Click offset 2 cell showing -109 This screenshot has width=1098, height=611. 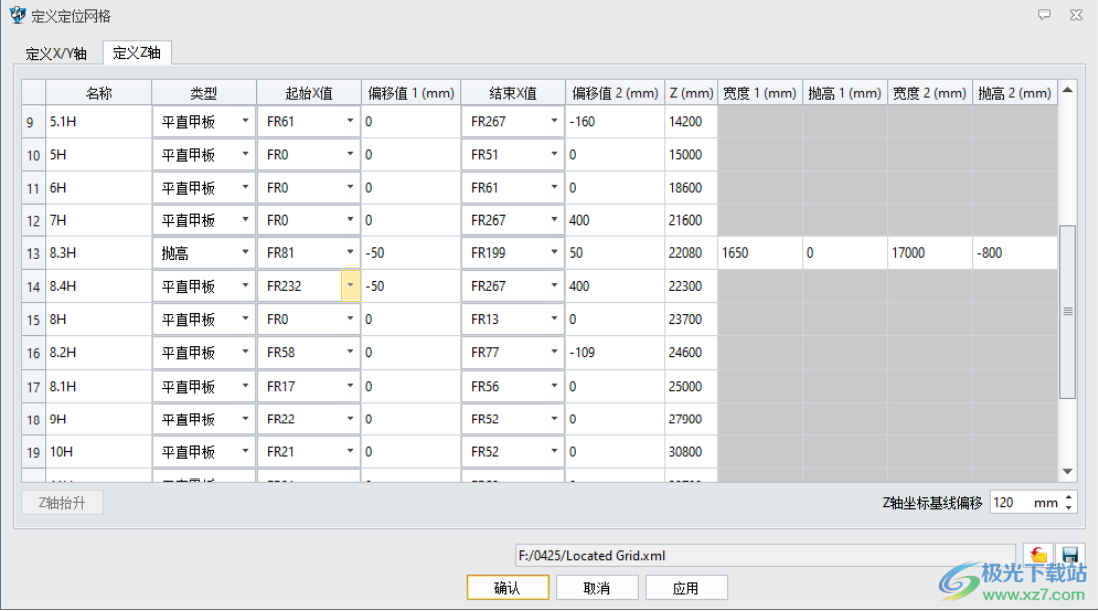point(615,352)
